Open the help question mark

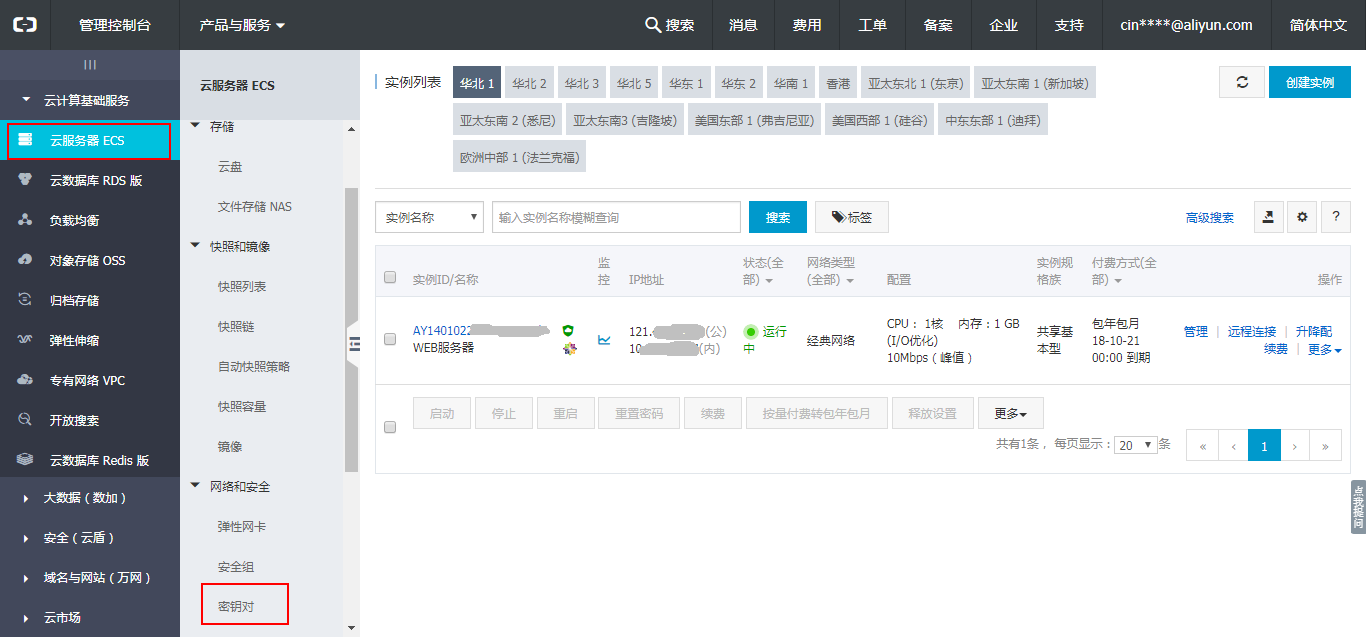click(x=1336, y=217)
